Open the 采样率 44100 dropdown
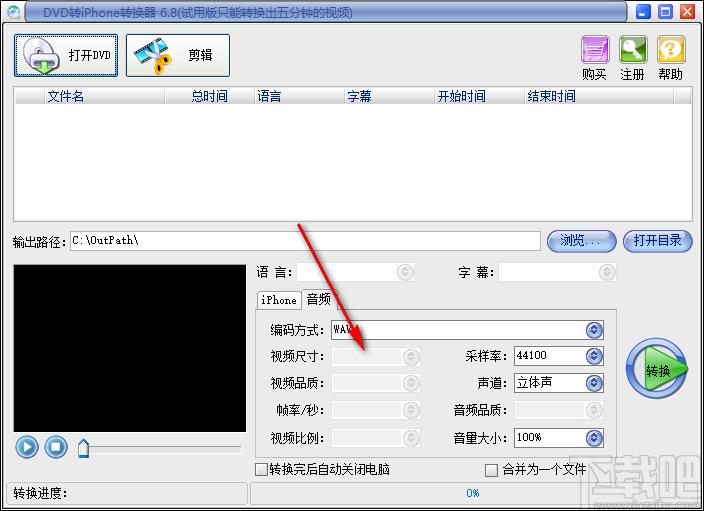The width and height of the screenshot is (704, 511). click(x=594, y=356)
